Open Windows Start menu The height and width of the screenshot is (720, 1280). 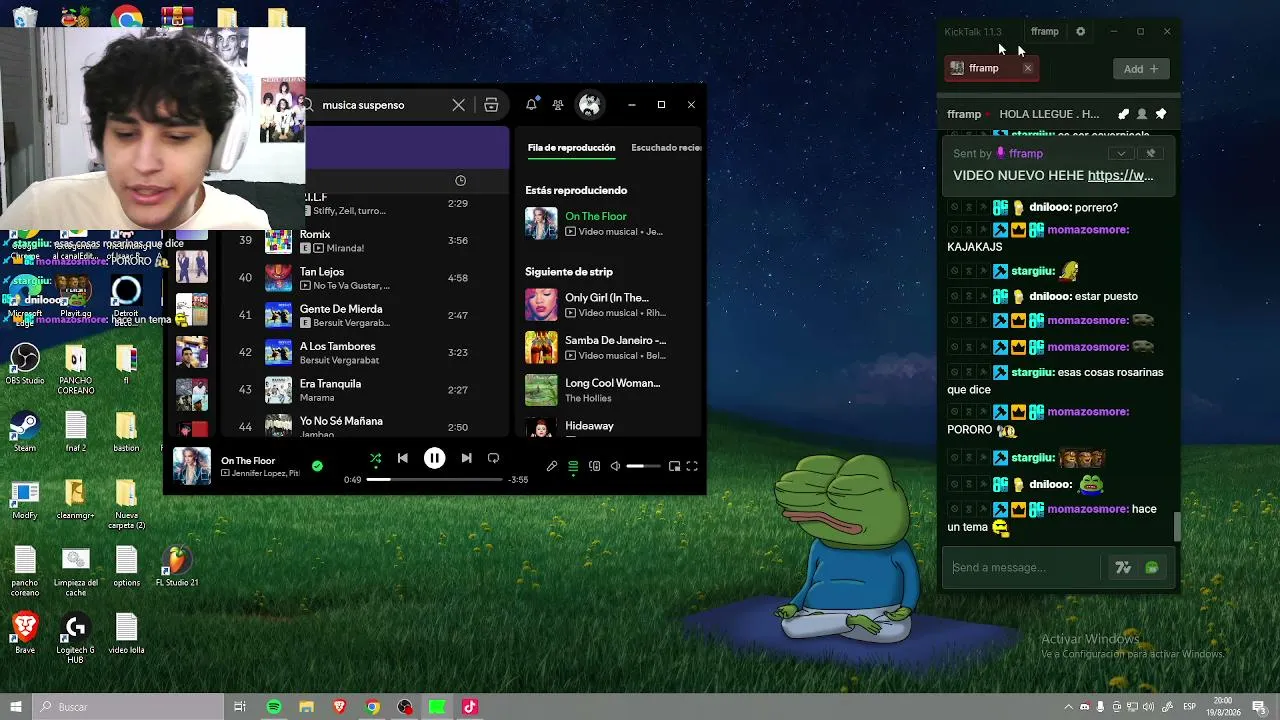[x=16, y=707]
